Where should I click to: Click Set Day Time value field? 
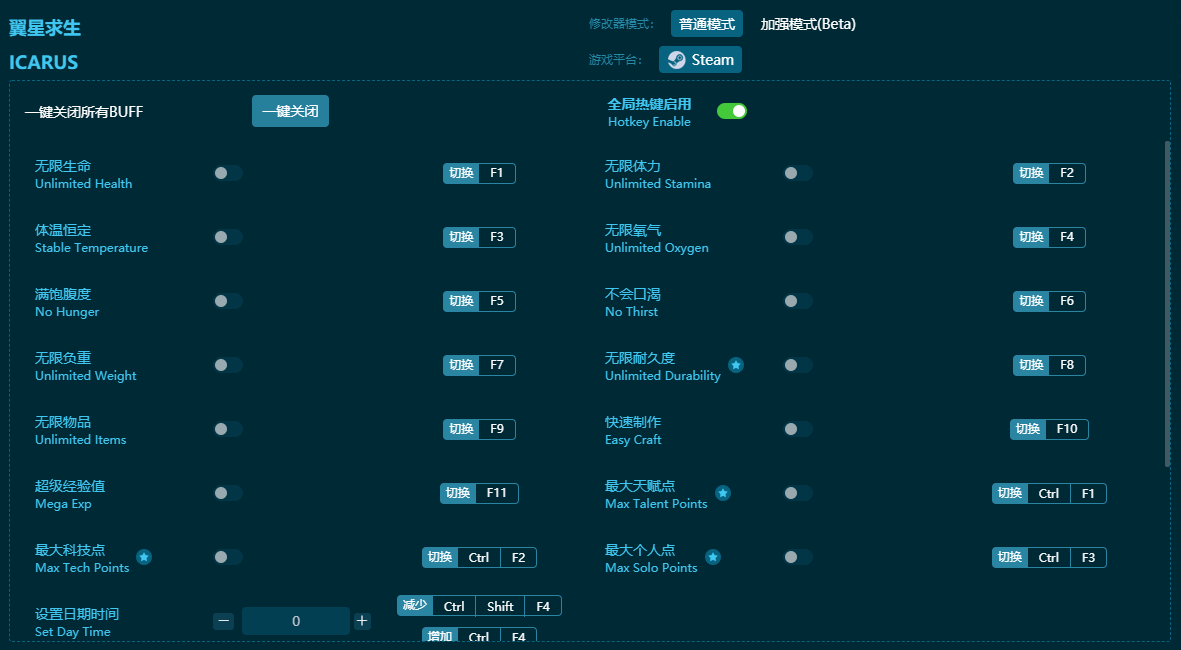[x=295, y=621]
